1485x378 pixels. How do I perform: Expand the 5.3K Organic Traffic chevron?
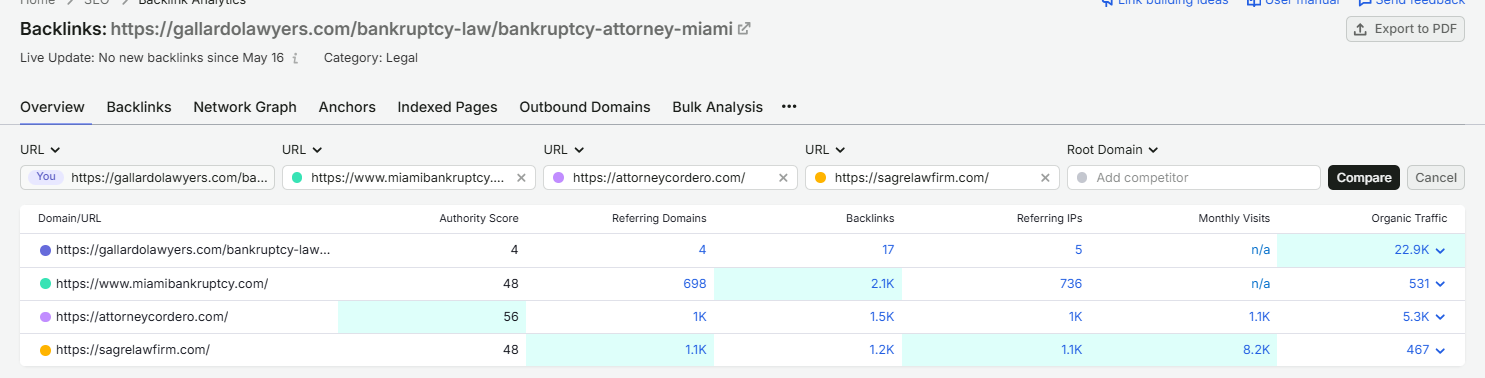pos(1441,317)
